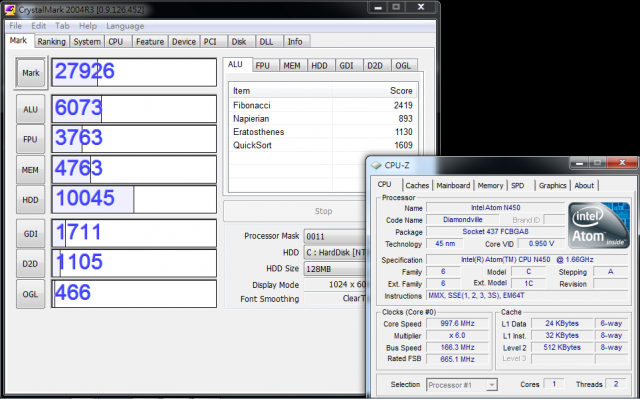Image resolution: width=640 pixels, height=399 pixels.
Task: Expand the HDD Size dropdown
Action: [335, 269]
